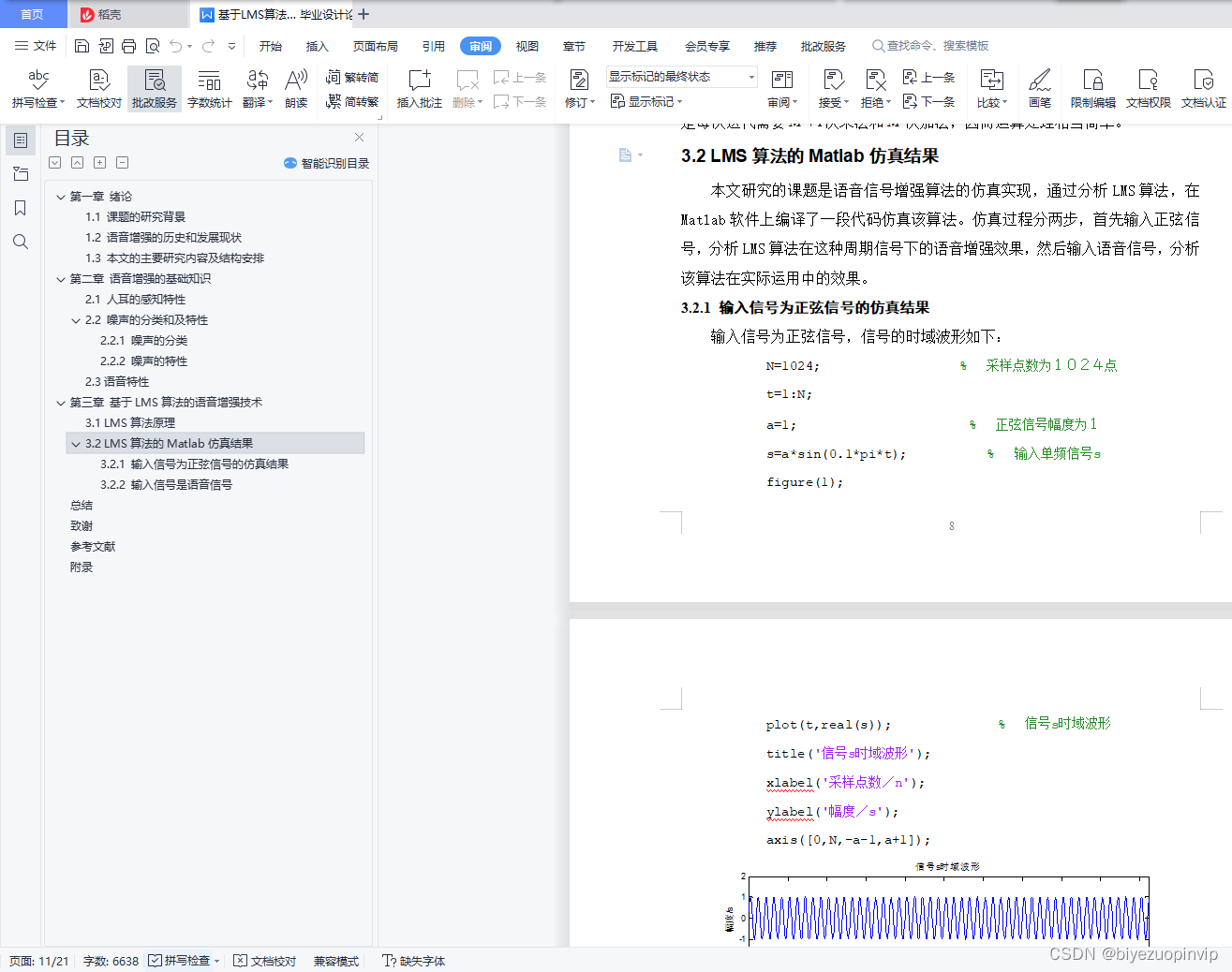Run the 字数统计 word count tool

(x=209, y=89)
